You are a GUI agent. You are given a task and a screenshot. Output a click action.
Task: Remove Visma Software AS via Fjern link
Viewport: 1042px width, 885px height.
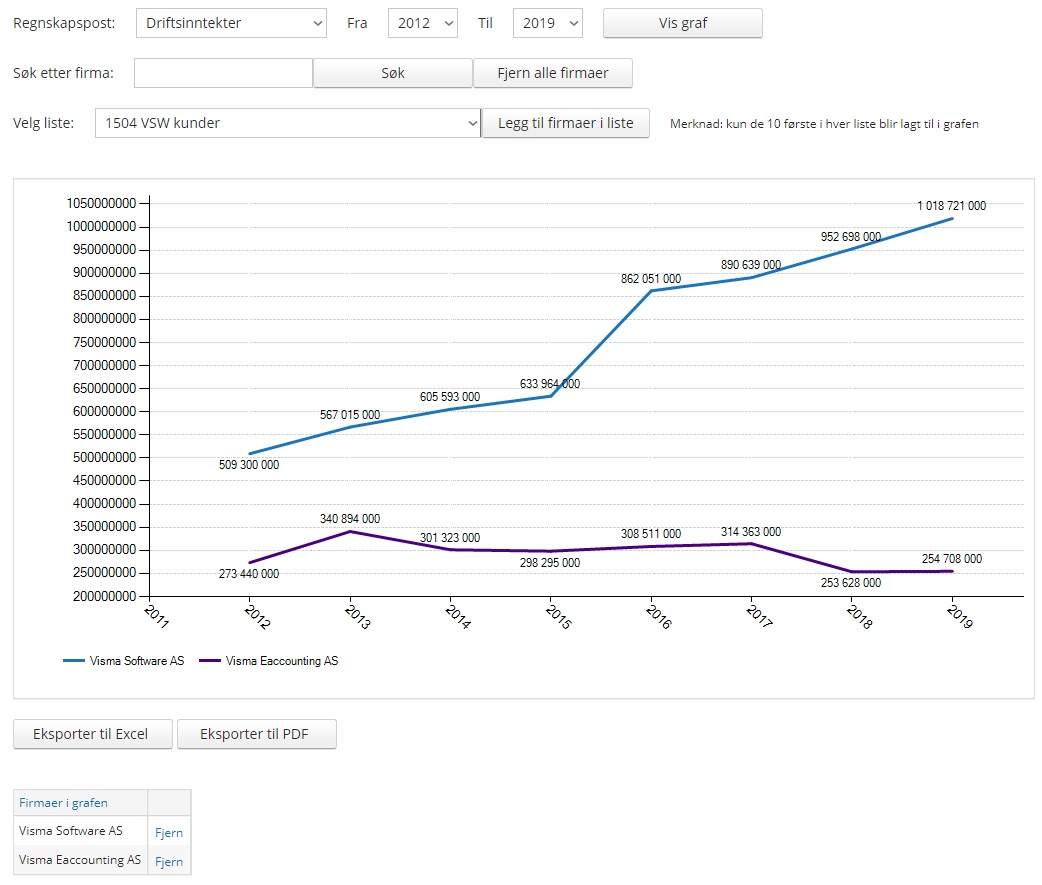(168, 832)
